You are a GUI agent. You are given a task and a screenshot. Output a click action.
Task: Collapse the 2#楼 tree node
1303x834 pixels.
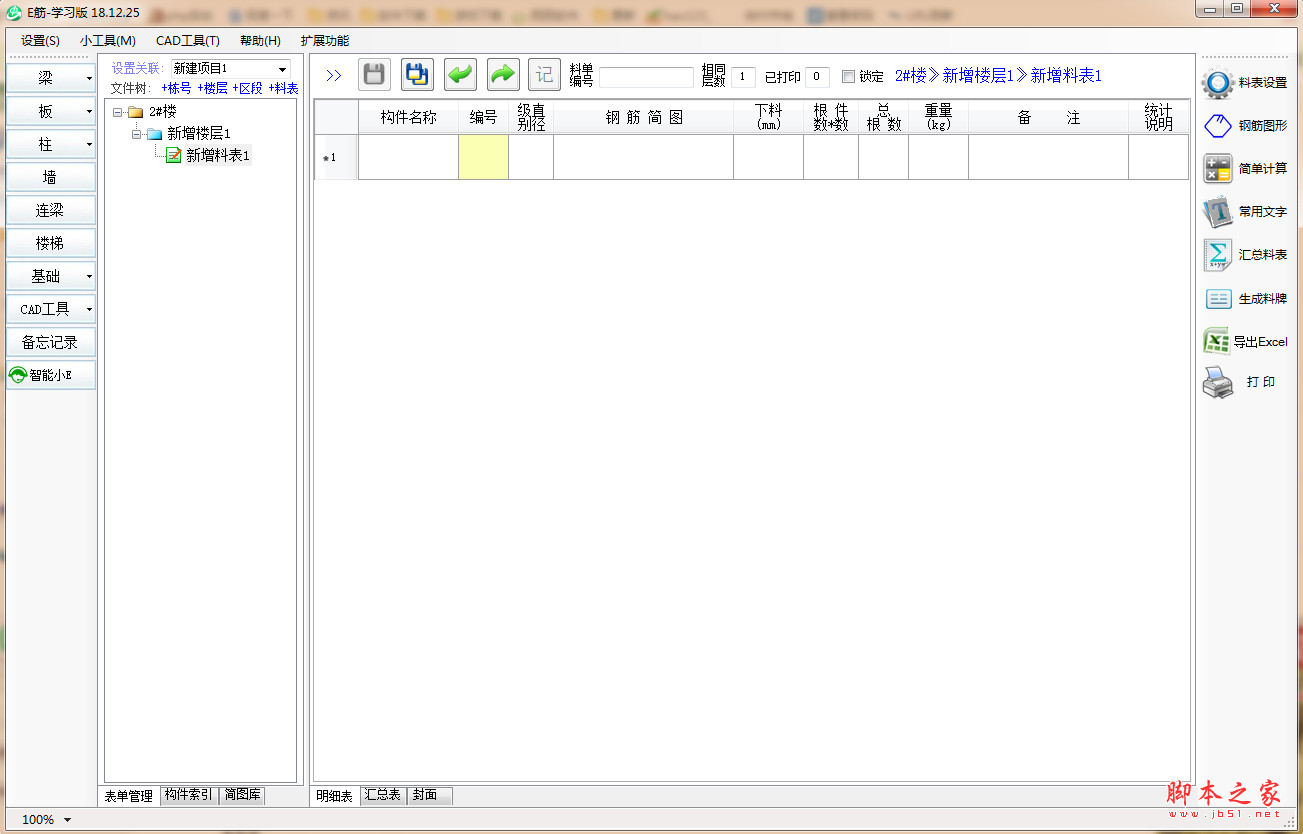tap(118, 112)
